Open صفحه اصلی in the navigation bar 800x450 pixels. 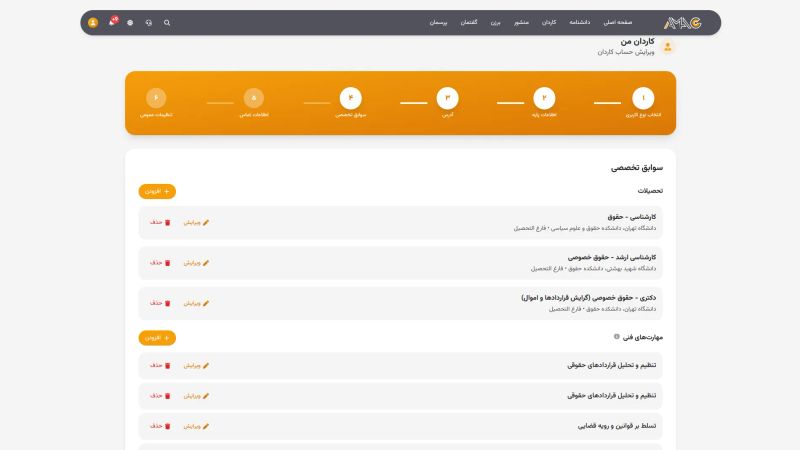click(618, 22)
